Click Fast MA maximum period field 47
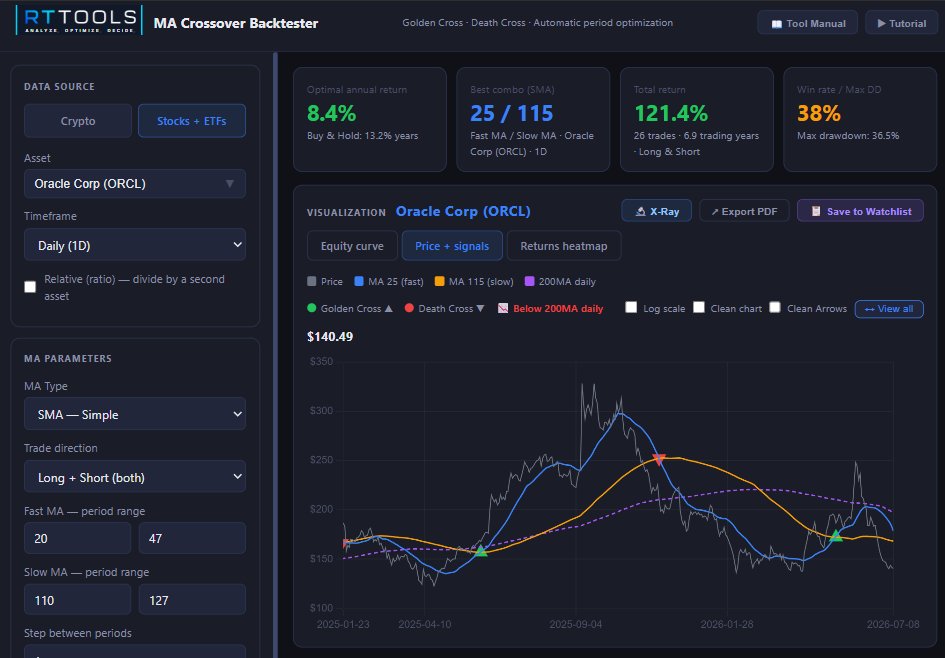The height and width of the screenshot is (658, 945). pyautogui.click(x=192, y=538)
